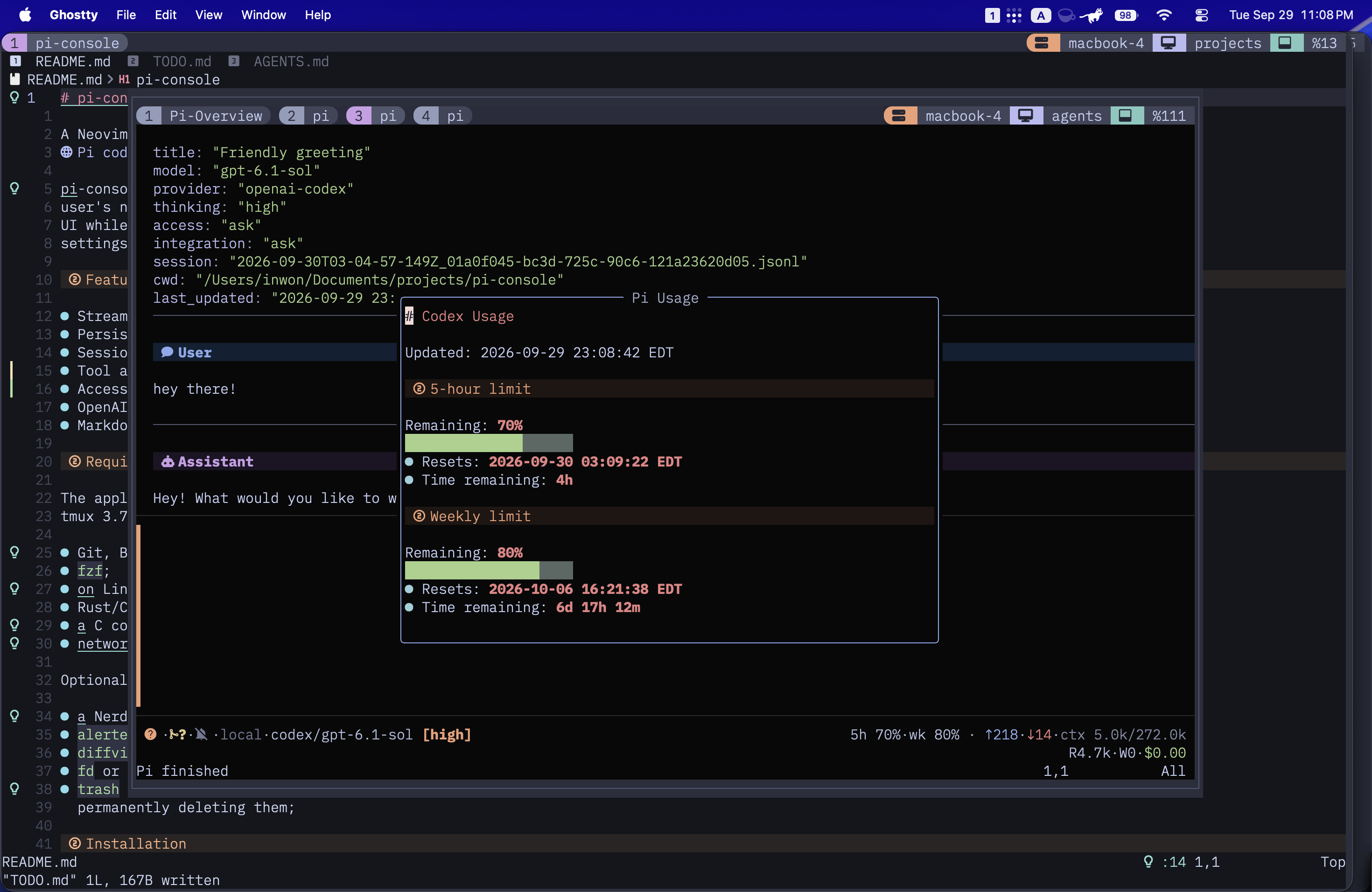Click the lightbulb hint beside line 25
This screenshot has height=892, width=1372.
14,552
